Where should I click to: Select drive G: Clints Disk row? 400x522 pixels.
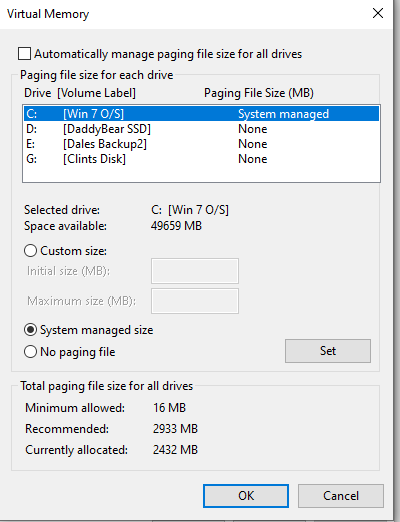point(201,159)
